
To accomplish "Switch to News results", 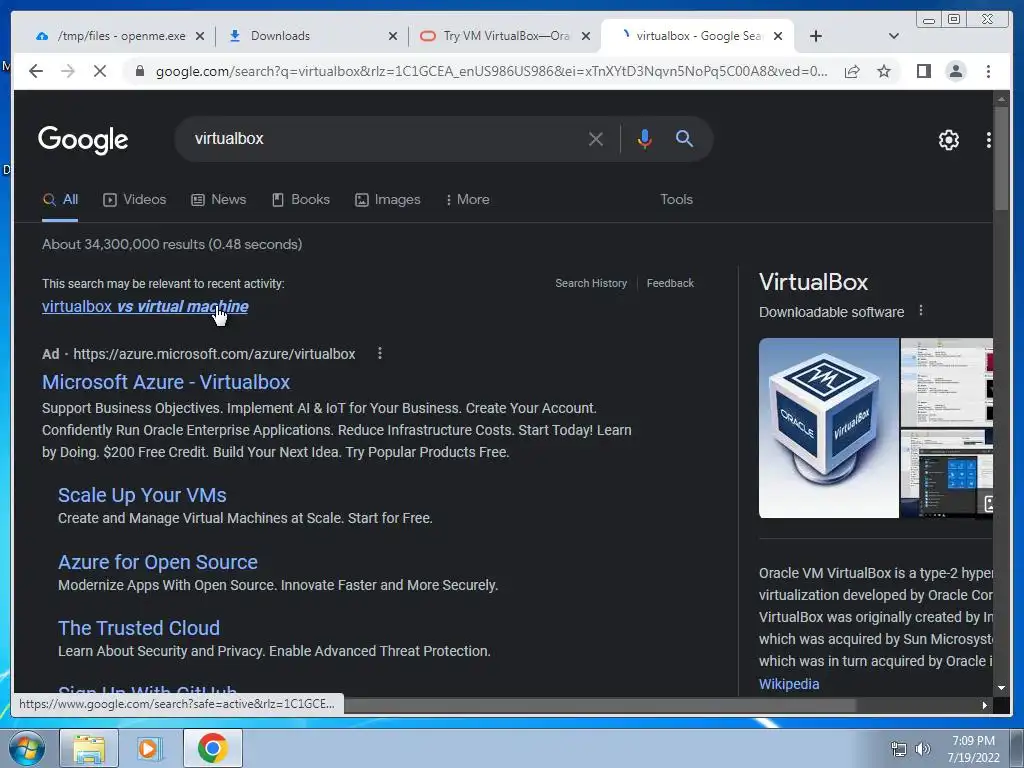I will (218, 200).
